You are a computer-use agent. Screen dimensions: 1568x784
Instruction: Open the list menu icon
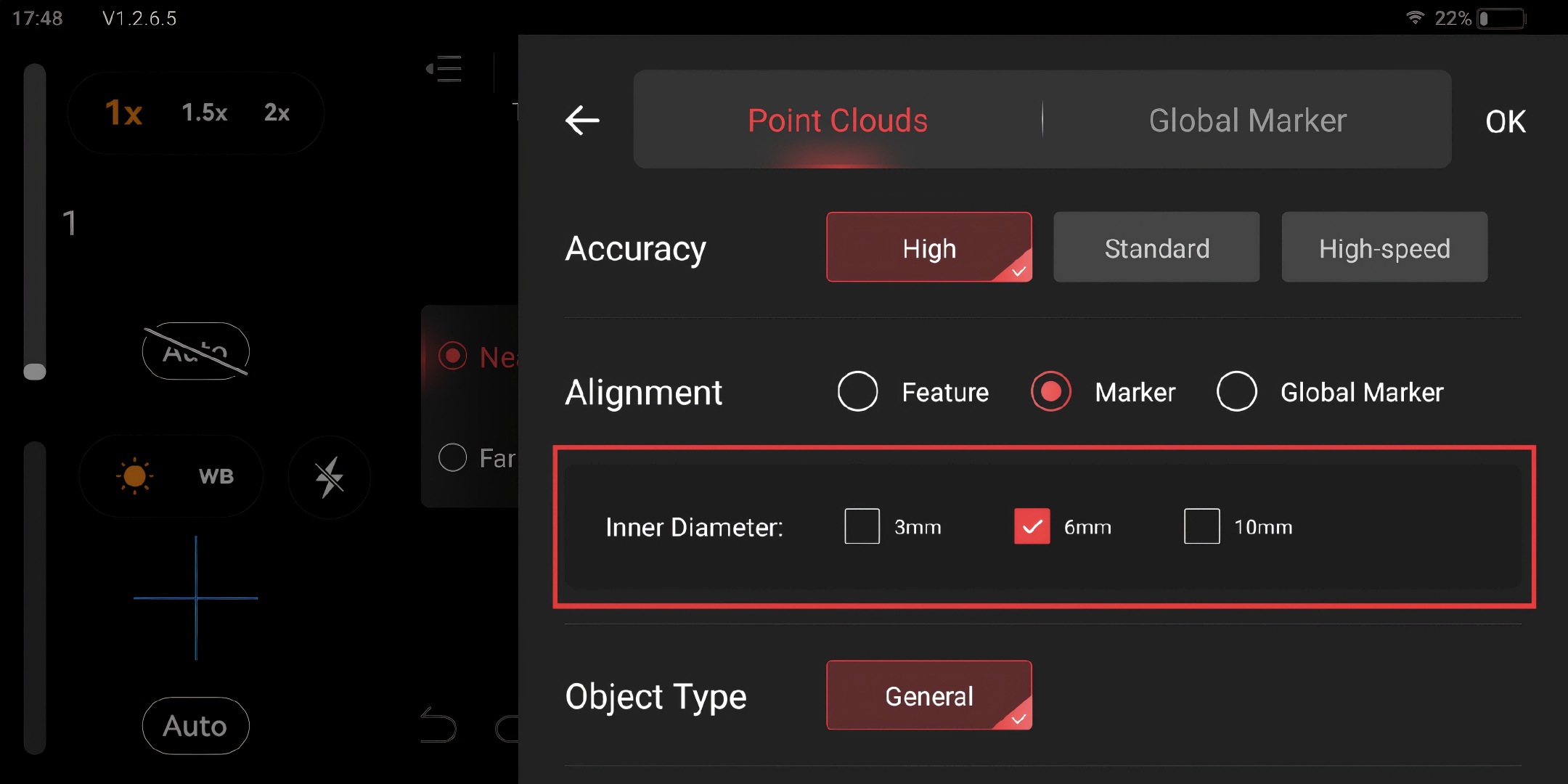(x=444, y=69)
